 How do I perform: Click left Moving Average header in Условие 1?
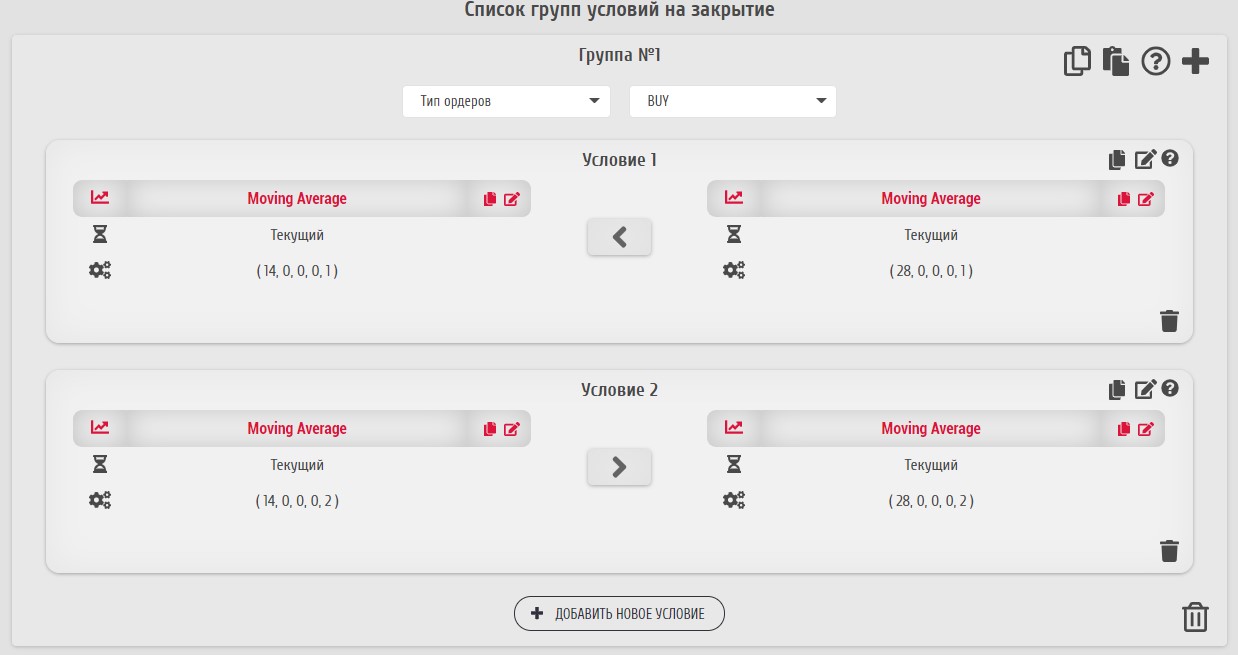click(x=297, y=199)
